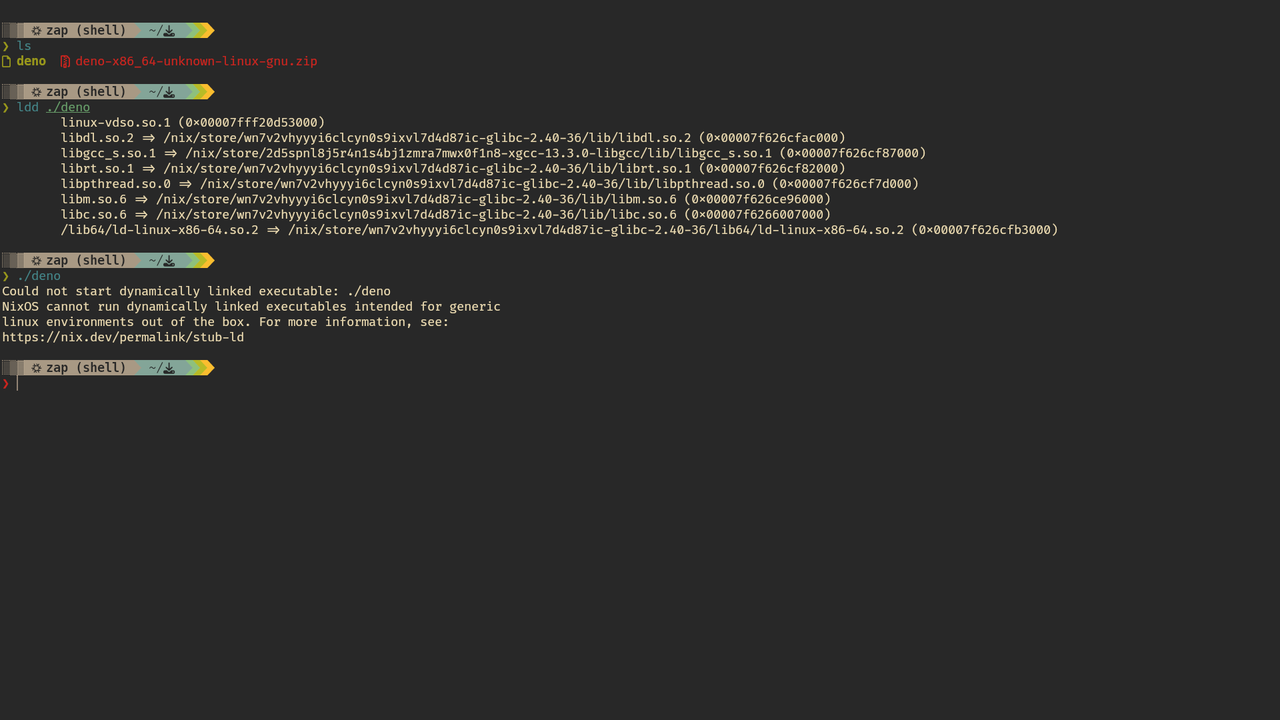Click the yellow deno filename in ls output
Image resolution: width=1280 pixels, height=720 pixels.
tap(31, 61)
